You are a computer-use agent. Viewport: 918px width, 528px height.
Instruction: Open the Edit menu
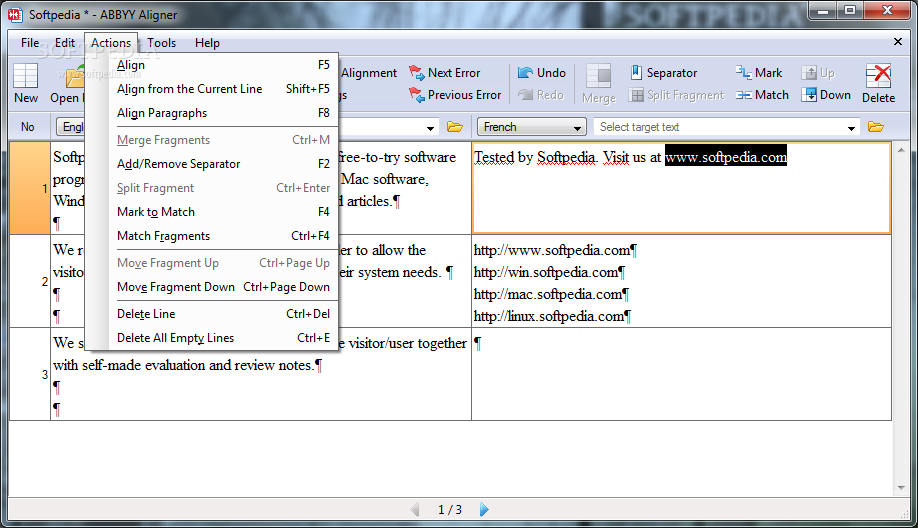(64, 43)
